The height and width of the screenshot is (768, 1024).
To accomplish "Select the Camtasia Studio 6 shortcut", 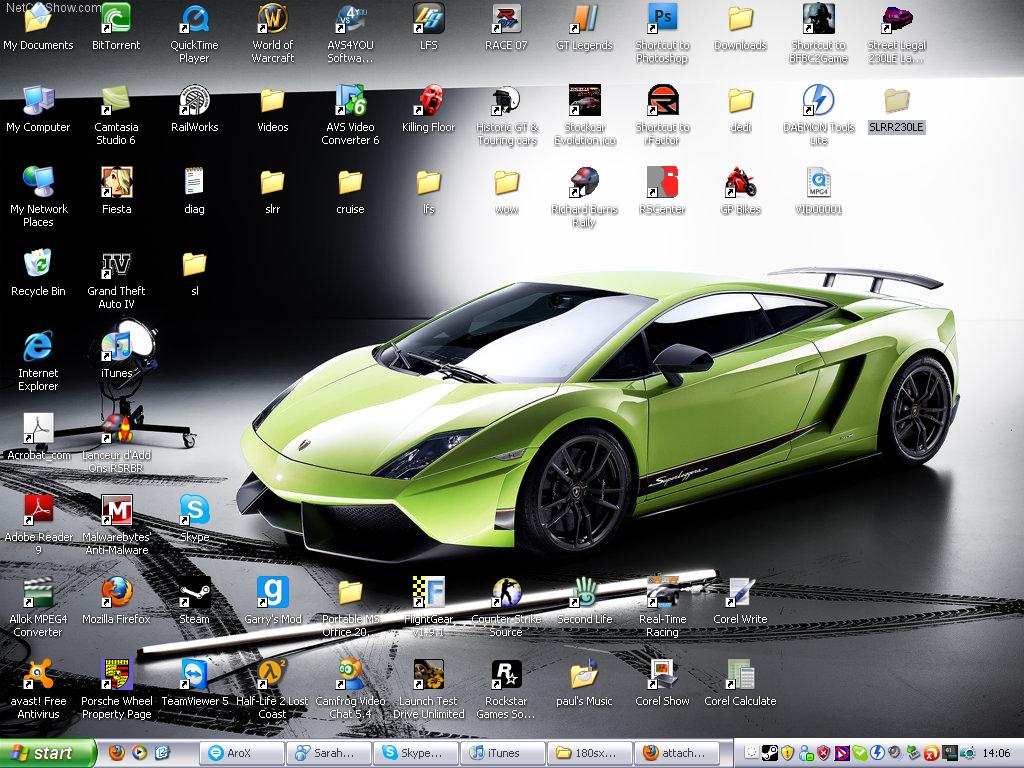I will 116,101.
